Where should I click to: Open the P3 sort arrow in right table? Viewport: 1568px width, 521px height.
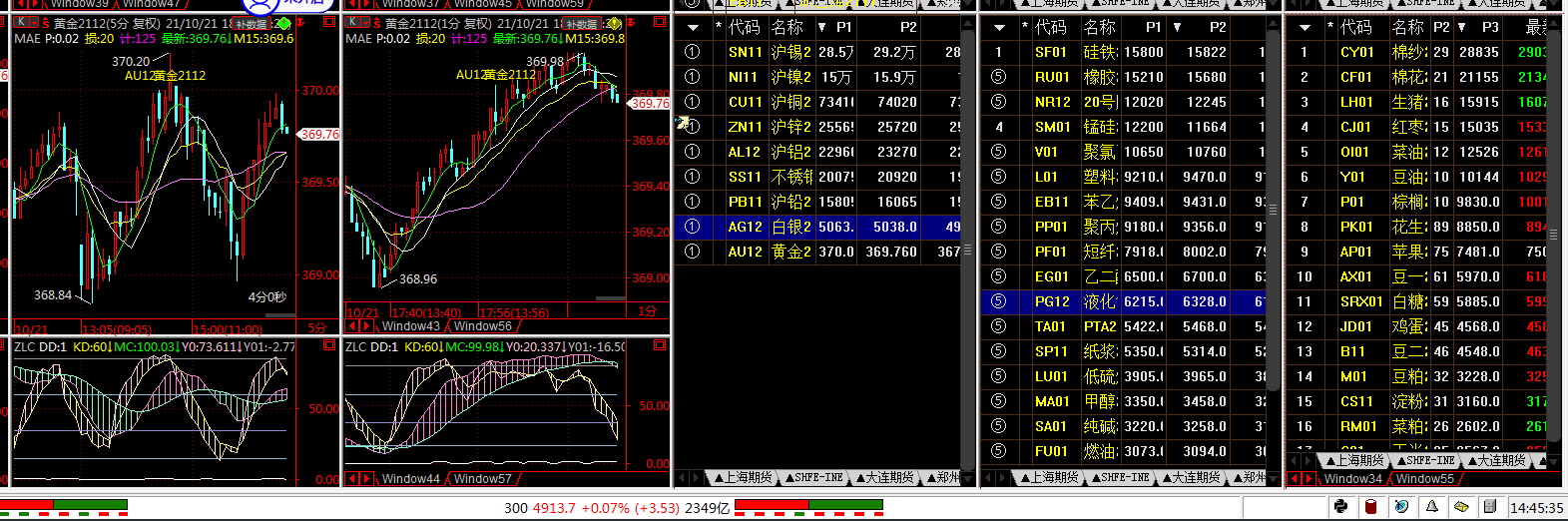coord(1461,27)
